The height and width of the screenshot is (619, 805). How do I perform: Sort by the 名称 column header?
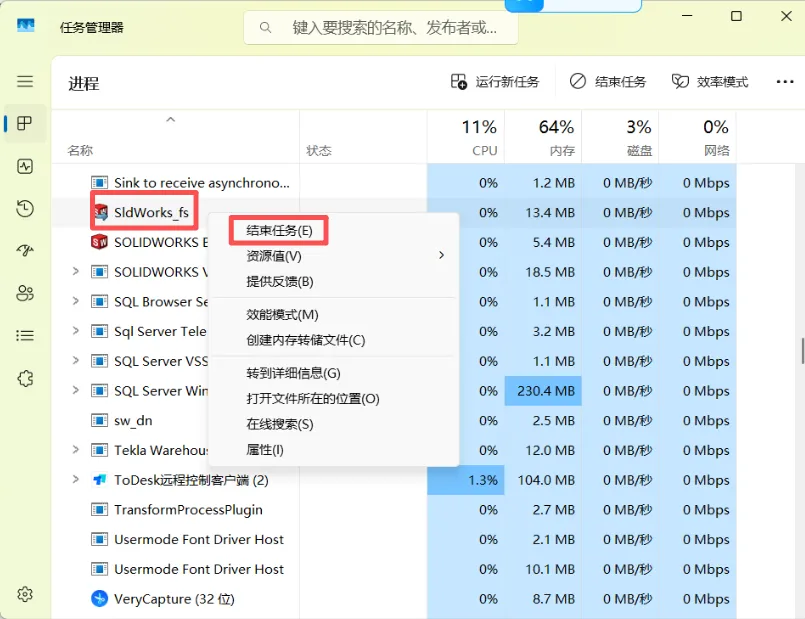[176, 137]
